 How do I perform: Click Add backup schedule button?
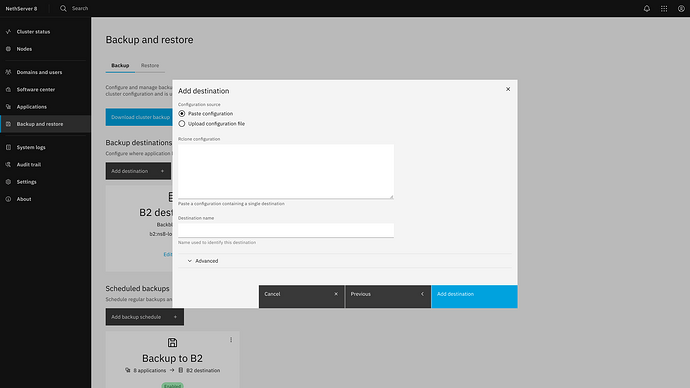click(x=145, y=317)
